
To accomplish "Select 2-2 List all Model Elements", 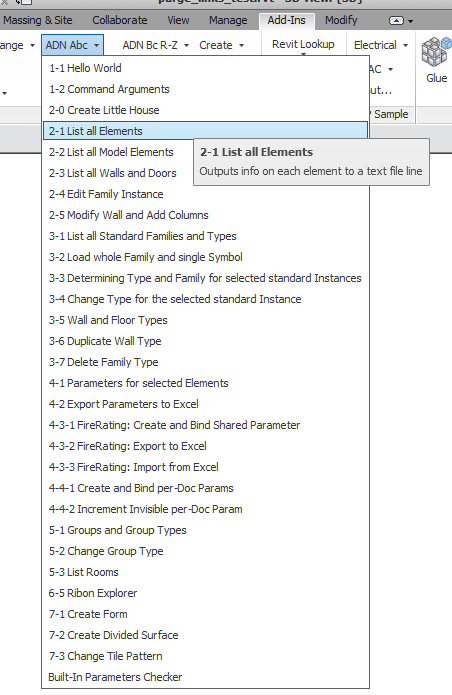I will [118, 152].
